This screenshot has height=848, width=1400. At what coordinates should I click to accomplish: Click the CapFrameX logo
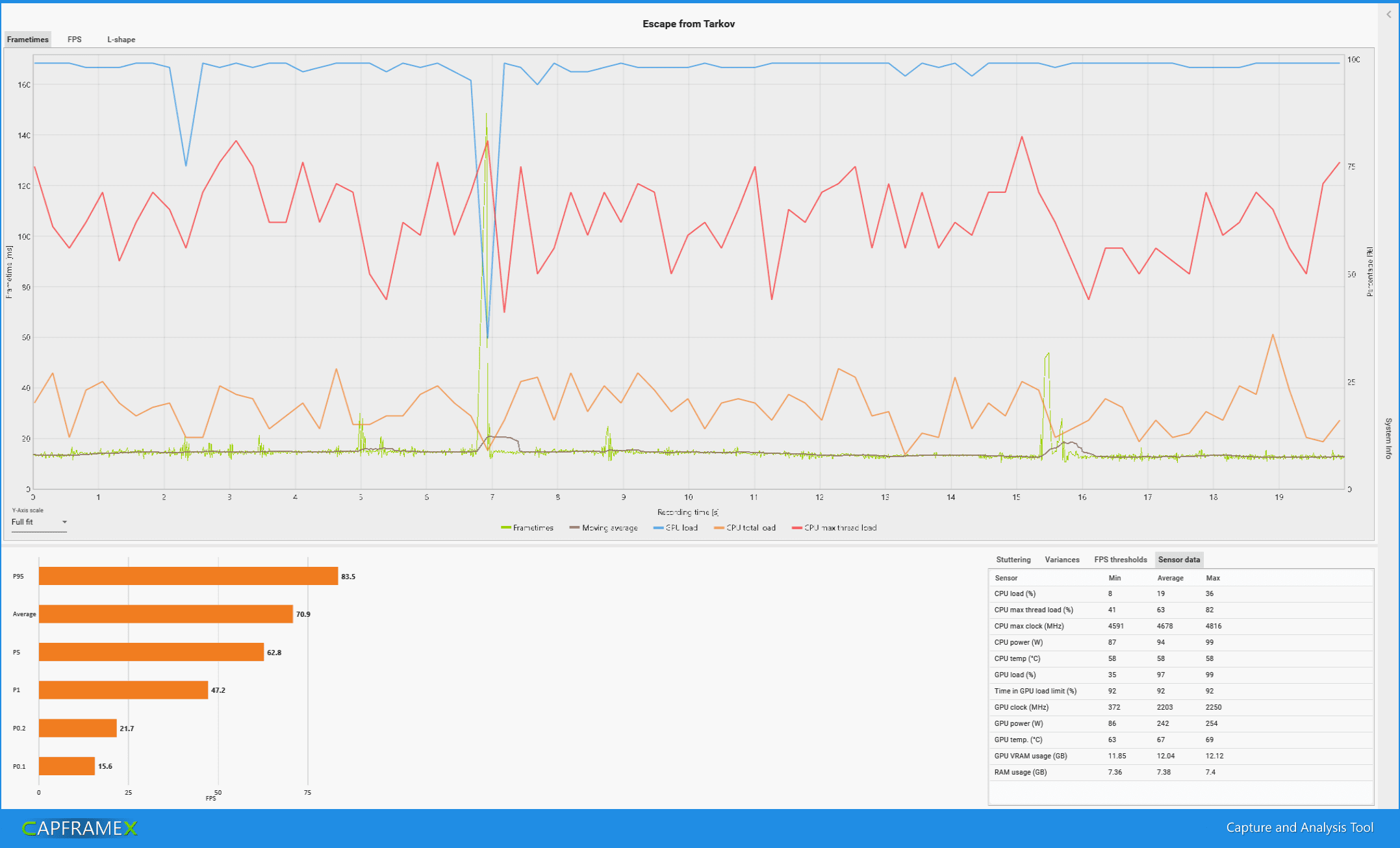(x=79, y=829)
